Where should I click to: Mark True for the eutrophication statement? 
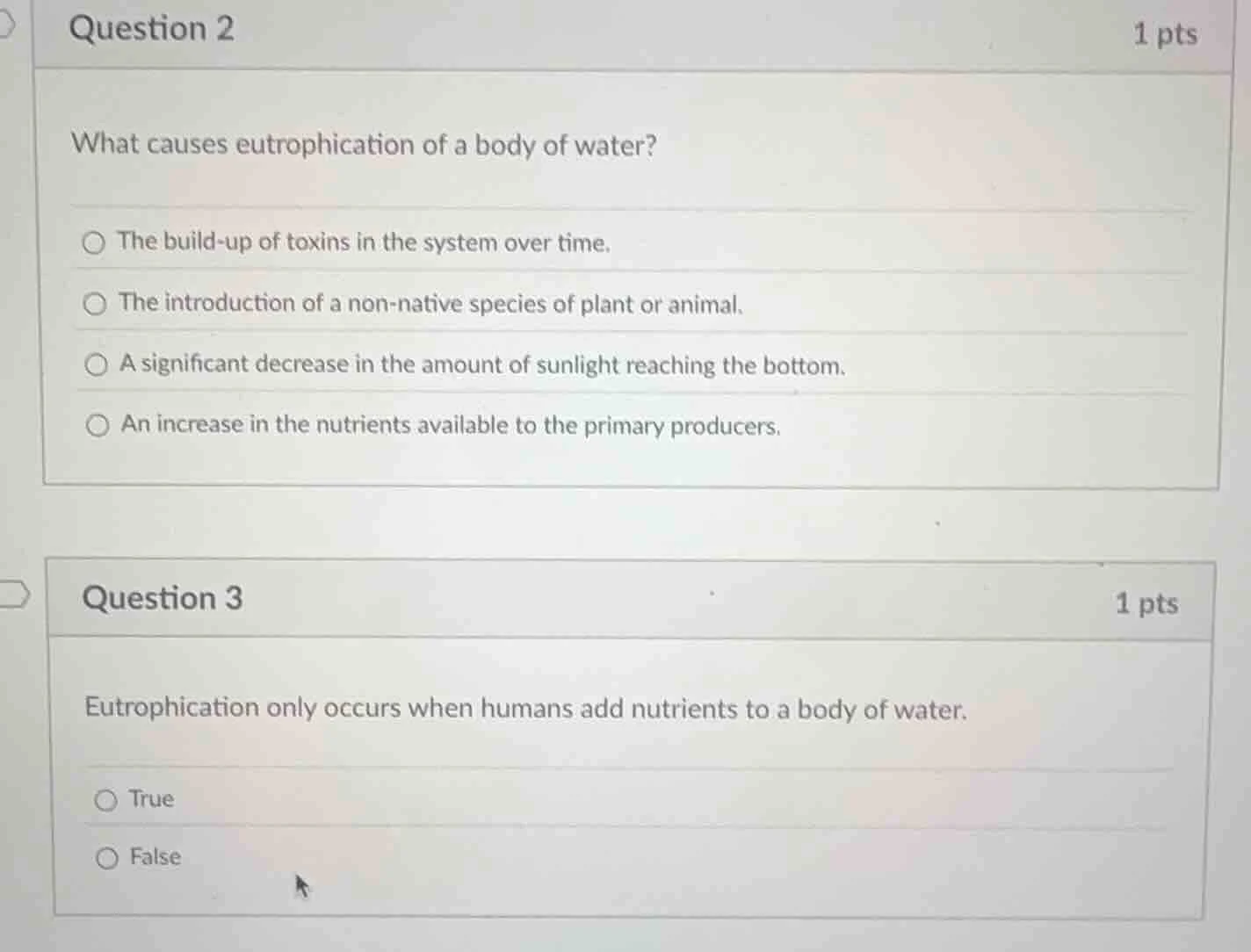point(106,800)
